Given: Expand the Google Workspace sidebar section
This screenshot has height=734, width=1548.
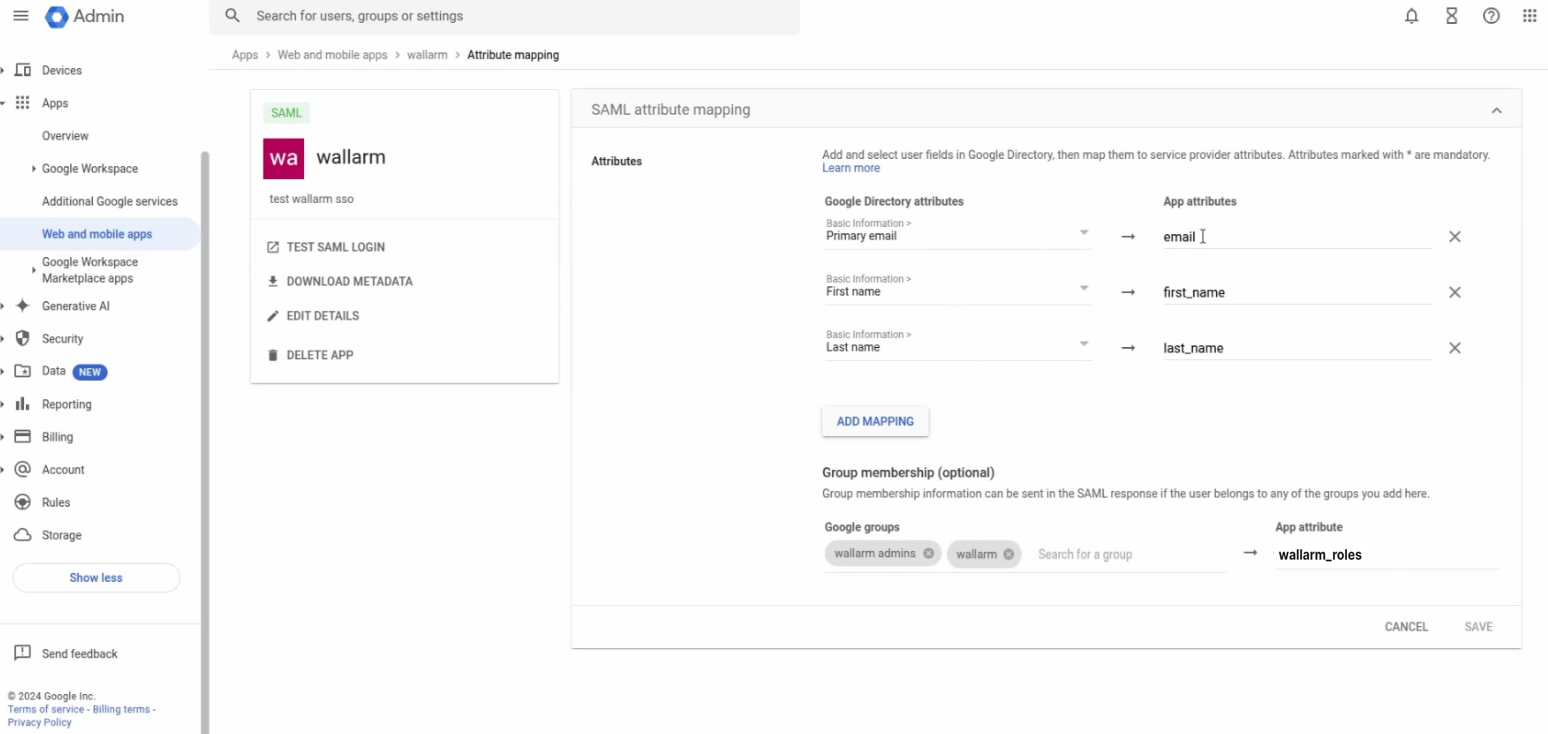Looking at the screenshot, I should pos(33,168).
